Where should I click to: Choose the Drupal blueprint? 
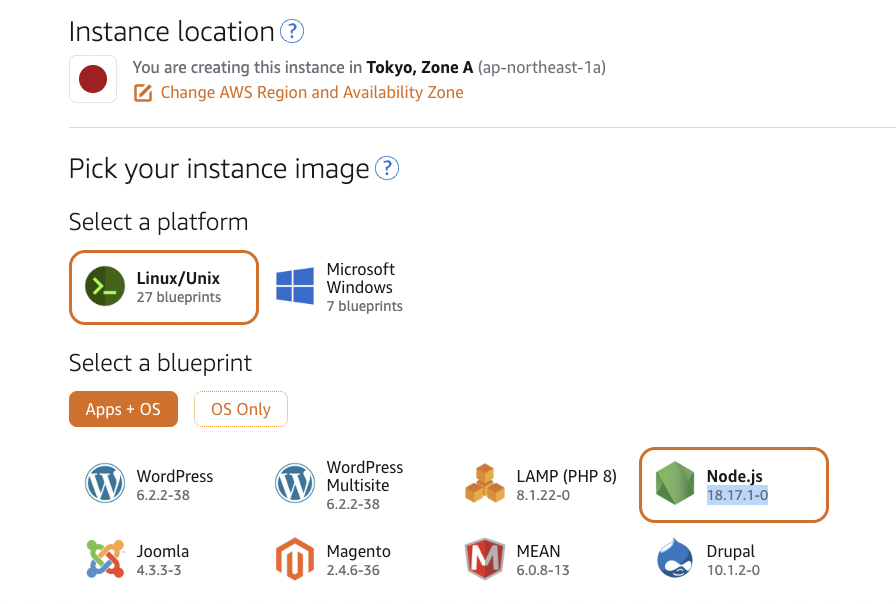[710, 559]
